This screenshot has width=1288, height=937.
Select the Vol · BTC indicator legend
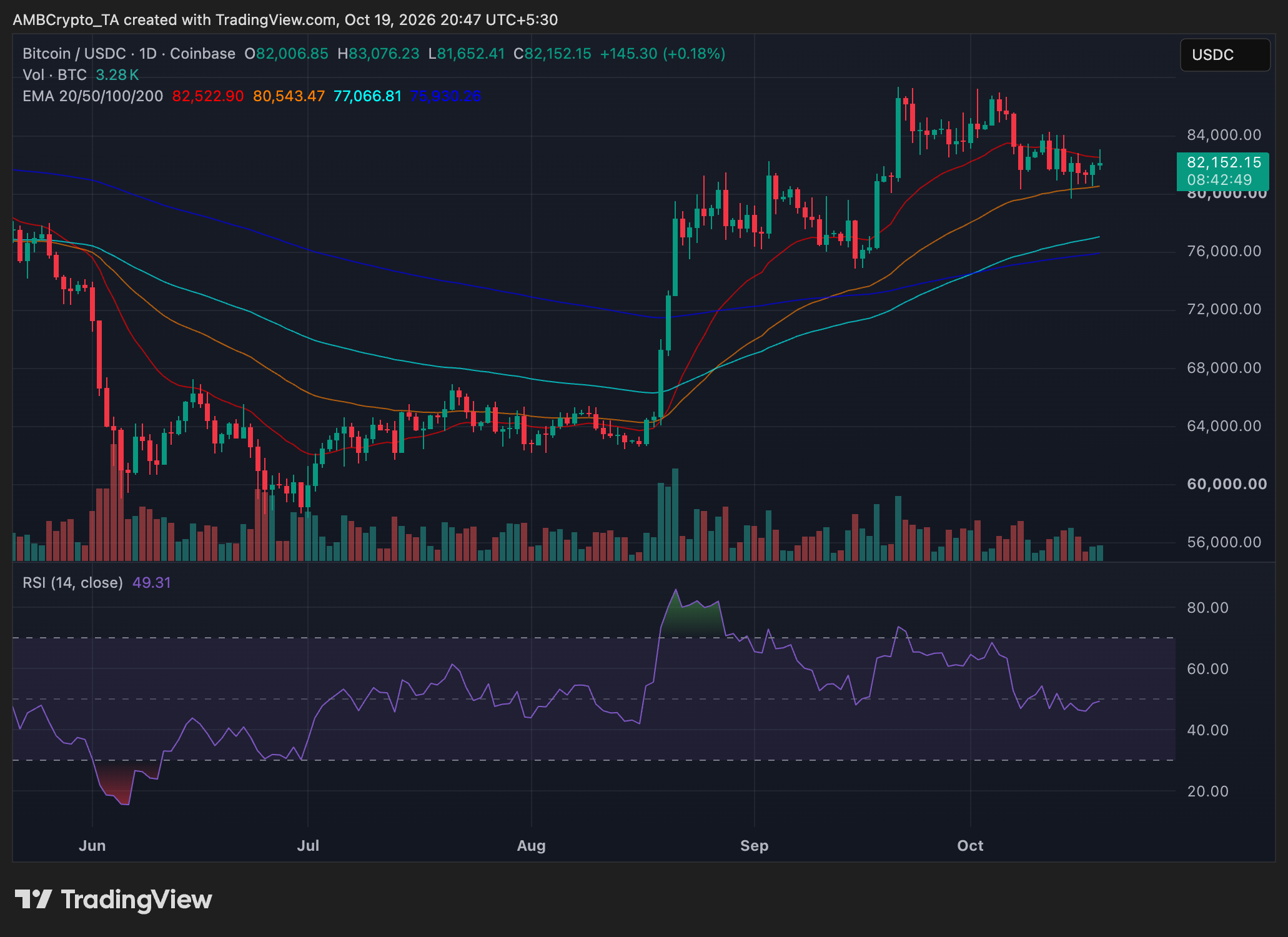click(54, 75)
